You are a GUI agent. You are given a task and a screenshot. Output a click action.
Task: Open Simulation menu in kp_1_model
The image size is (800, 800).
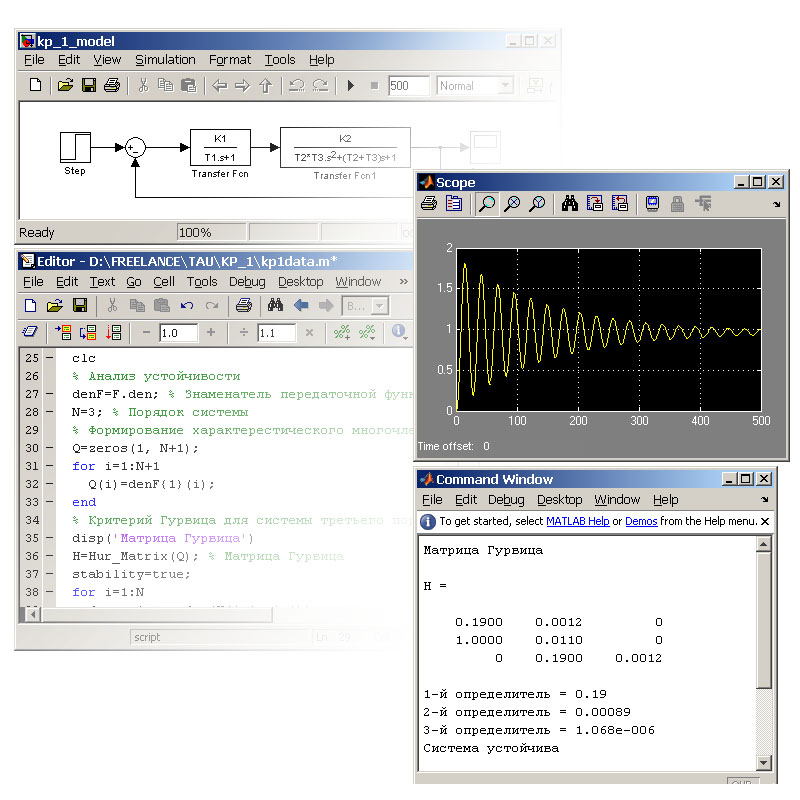pyautogui.click(x=165, y=60)
